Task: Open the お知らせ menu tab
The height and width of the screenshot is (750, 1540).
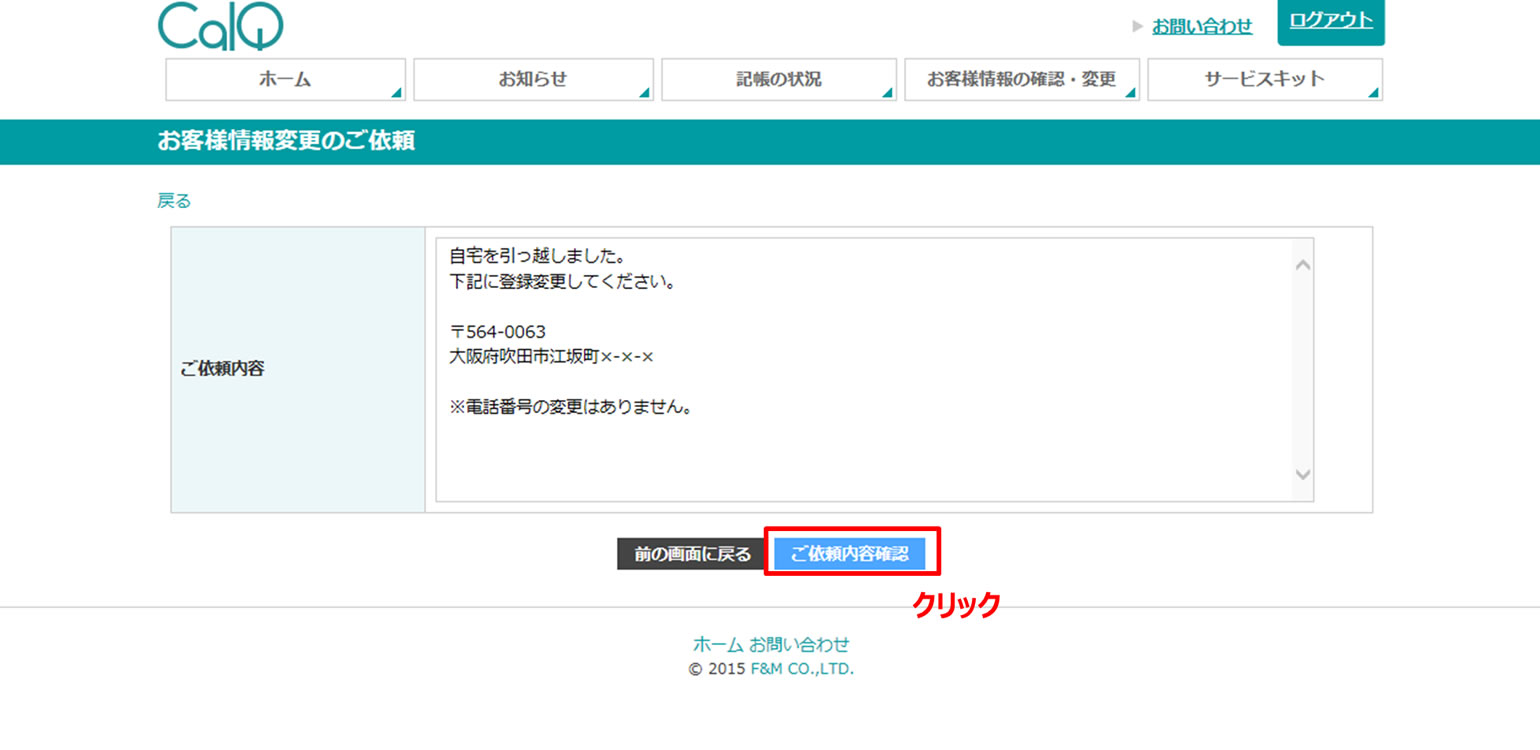Action: click(533, 80)
